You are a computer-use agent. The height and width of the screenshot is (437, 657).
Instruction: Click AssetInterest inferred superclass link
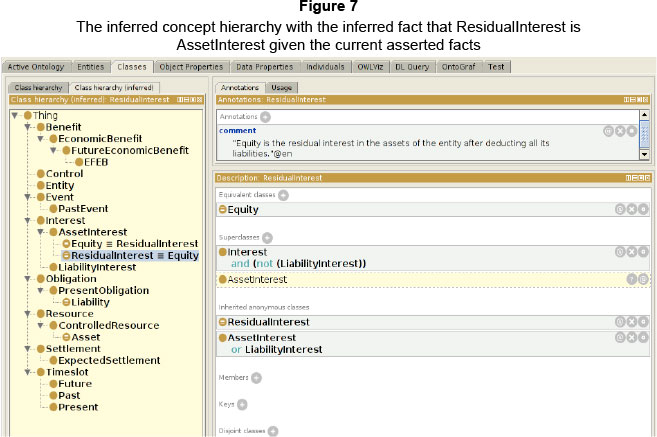click(257, 280)
